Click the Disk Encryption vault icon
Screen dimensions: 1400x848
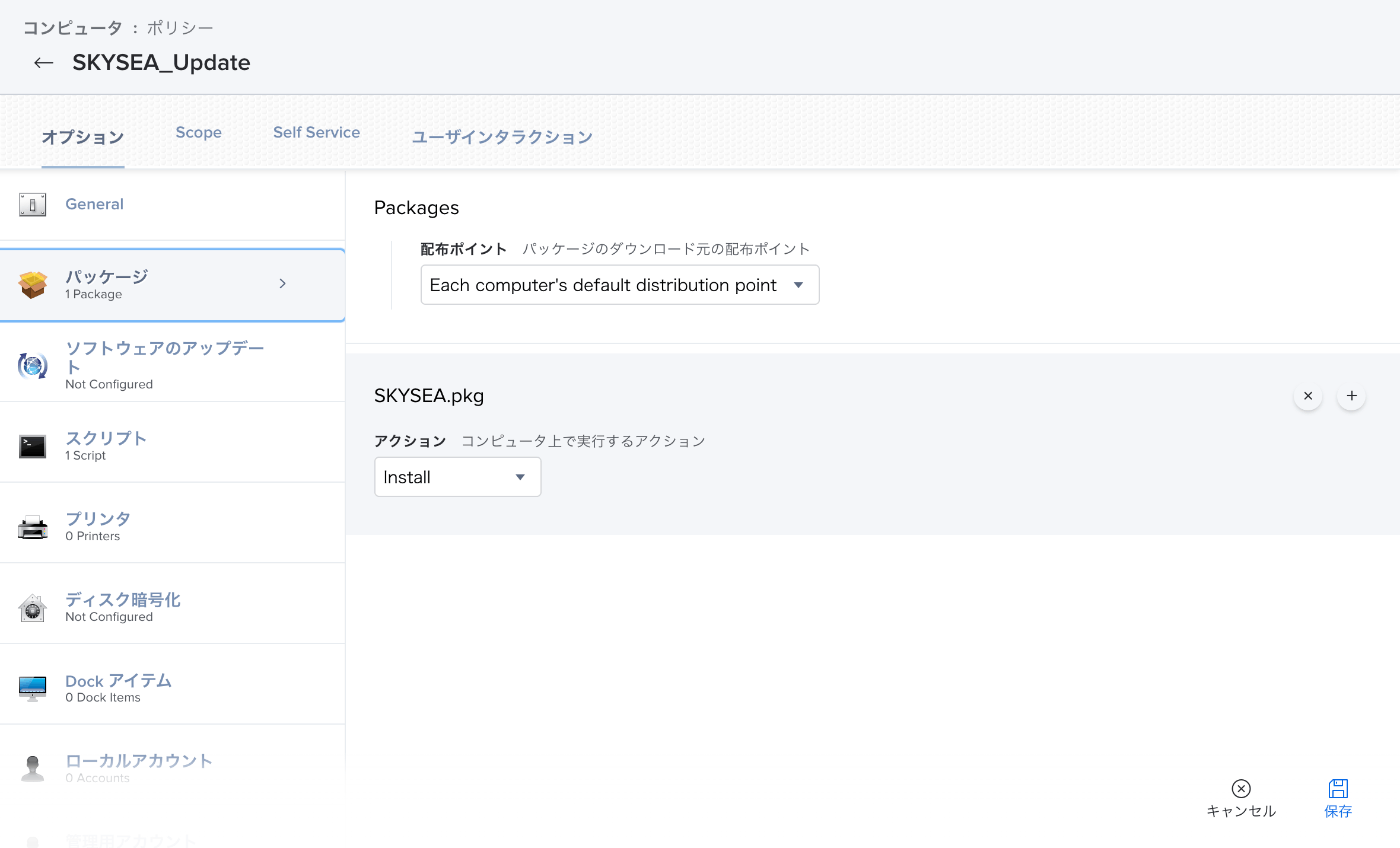coord(33,608)
